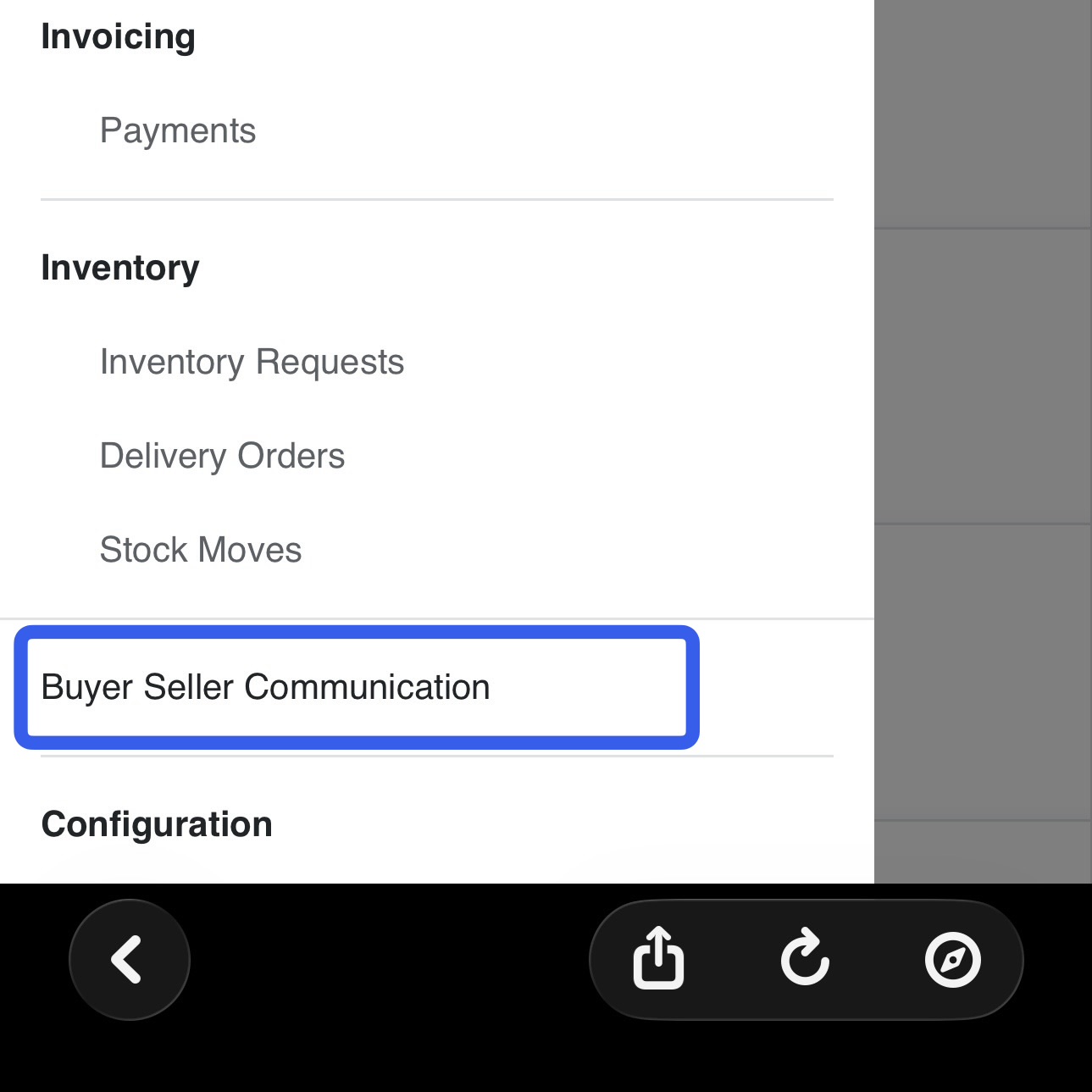1092x1092 pixels.
Task: Tap the back chevron button
Action: point(129,959)
